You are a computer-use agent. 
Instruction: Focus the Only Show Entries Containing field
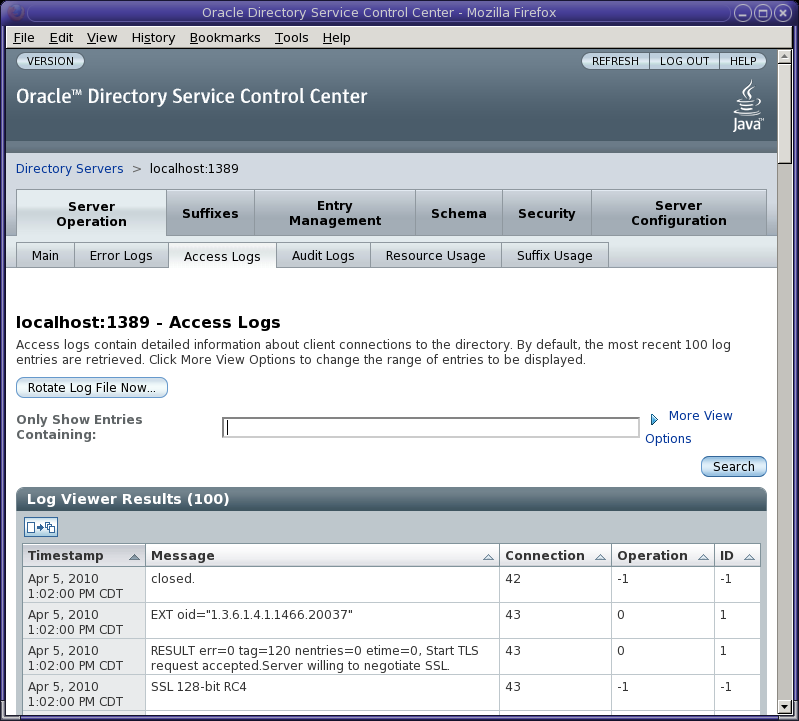pyautogui.click(x=431, y=427)
